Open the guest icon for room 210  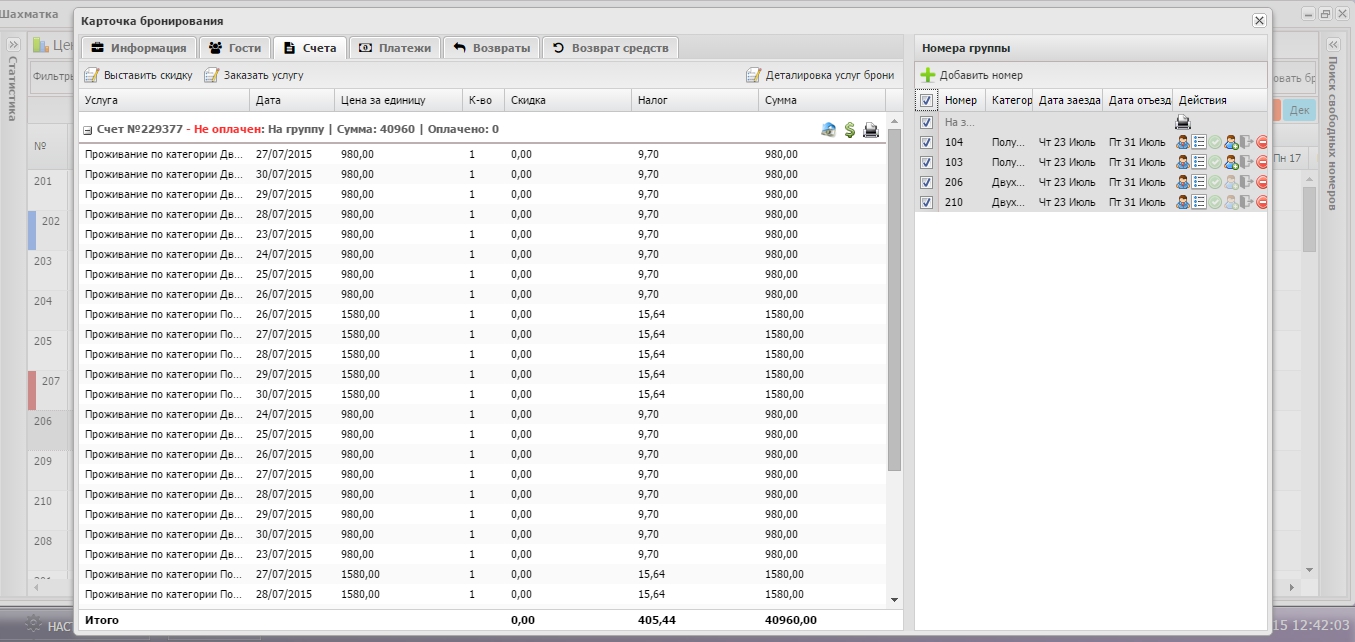[x=1183, y=202]
